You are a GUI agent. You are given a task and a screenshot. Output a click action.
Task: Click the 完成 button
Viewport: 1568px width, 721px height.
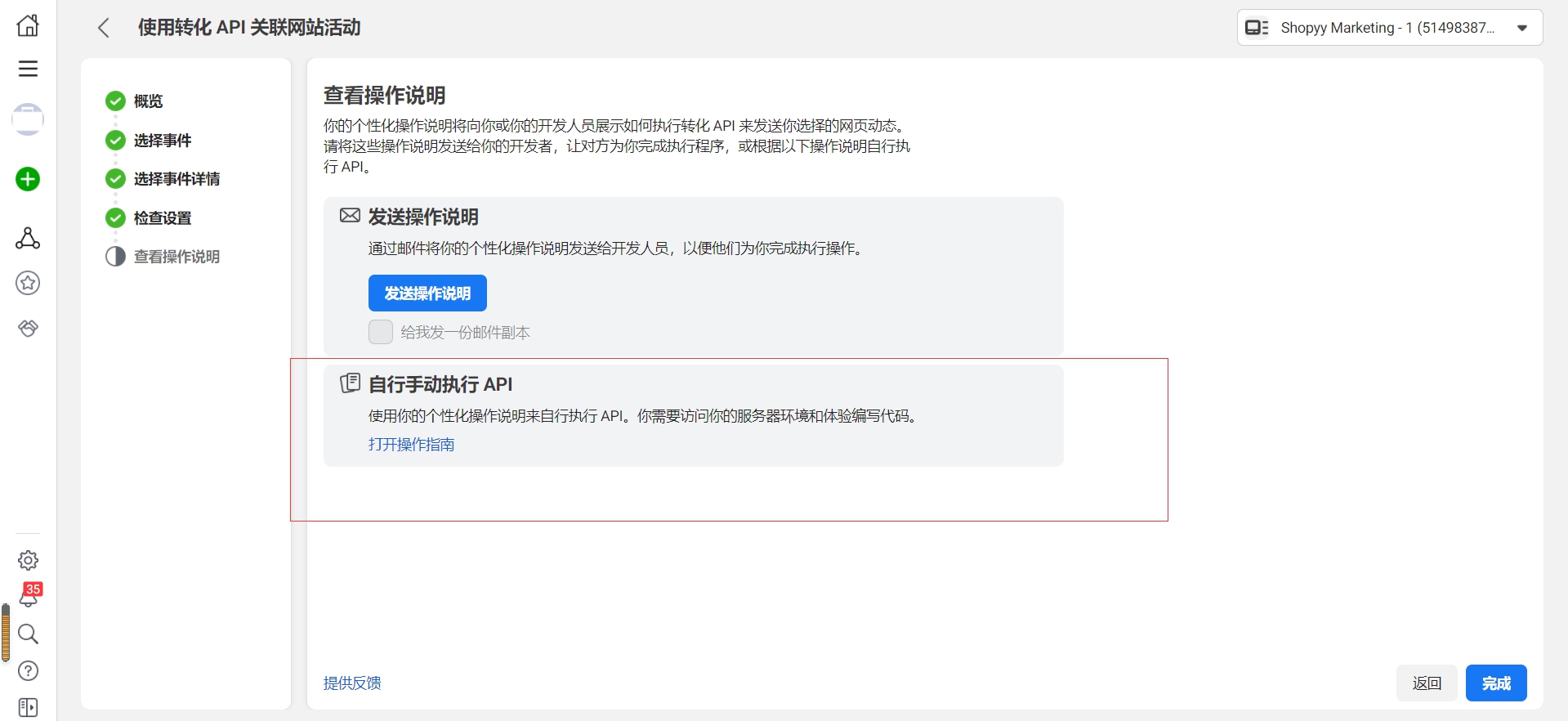1495,683
